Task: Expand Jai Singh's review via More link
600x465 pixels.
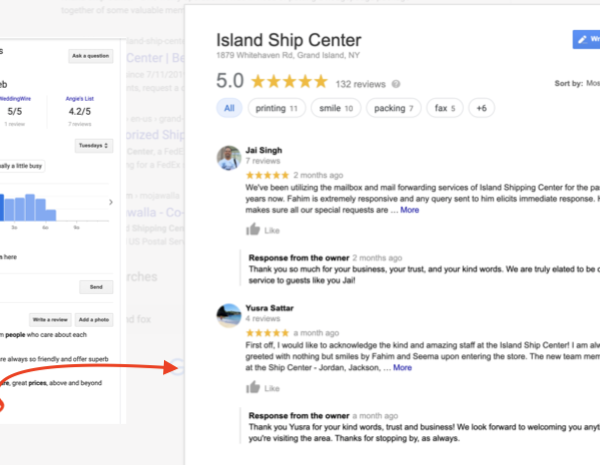Action: pyautogui.click(x=410, y=211)
